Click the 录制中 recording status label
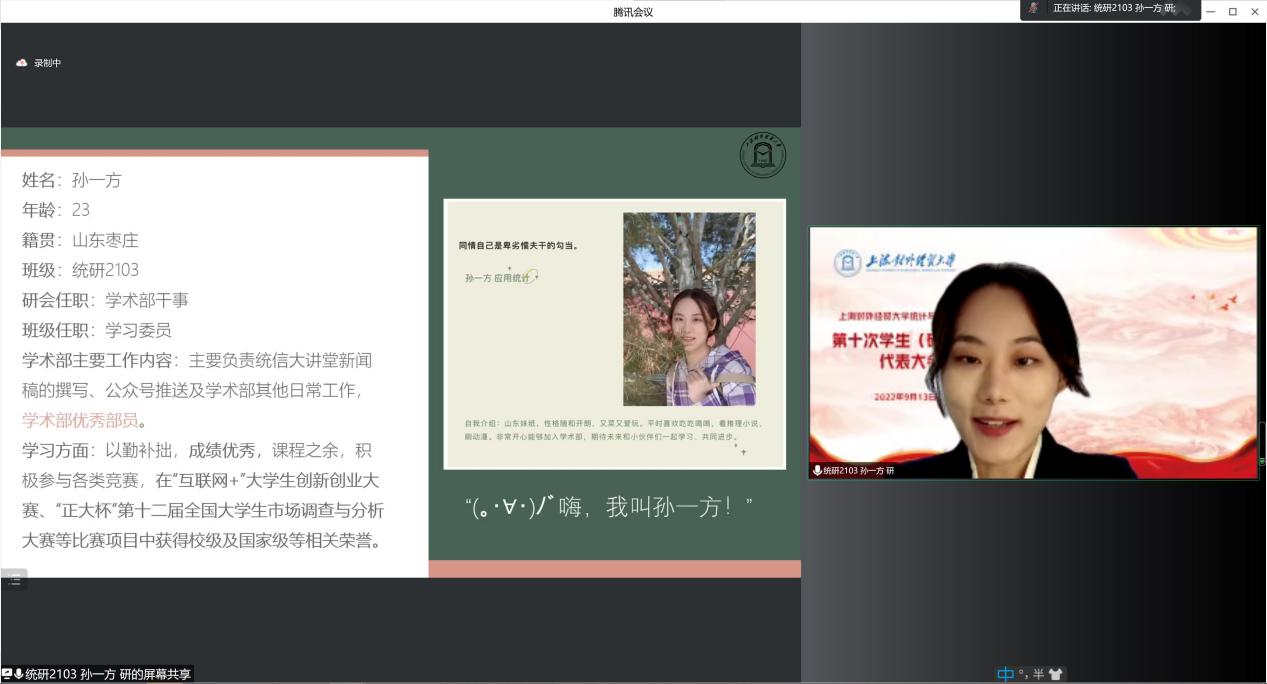 coord(48,63)
